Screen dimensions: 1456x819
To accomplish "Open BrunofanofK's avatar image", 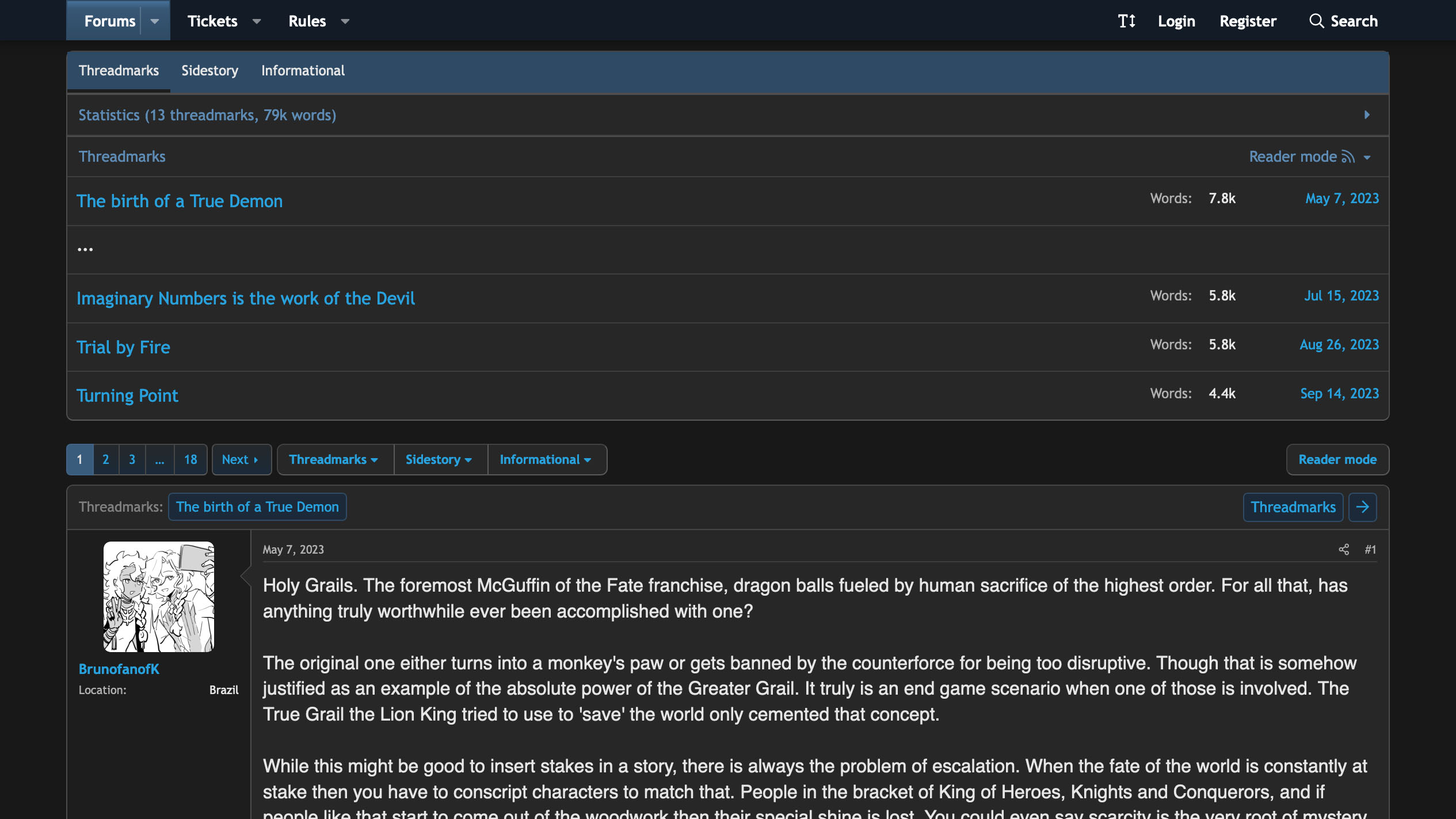I will click(158, 597).
